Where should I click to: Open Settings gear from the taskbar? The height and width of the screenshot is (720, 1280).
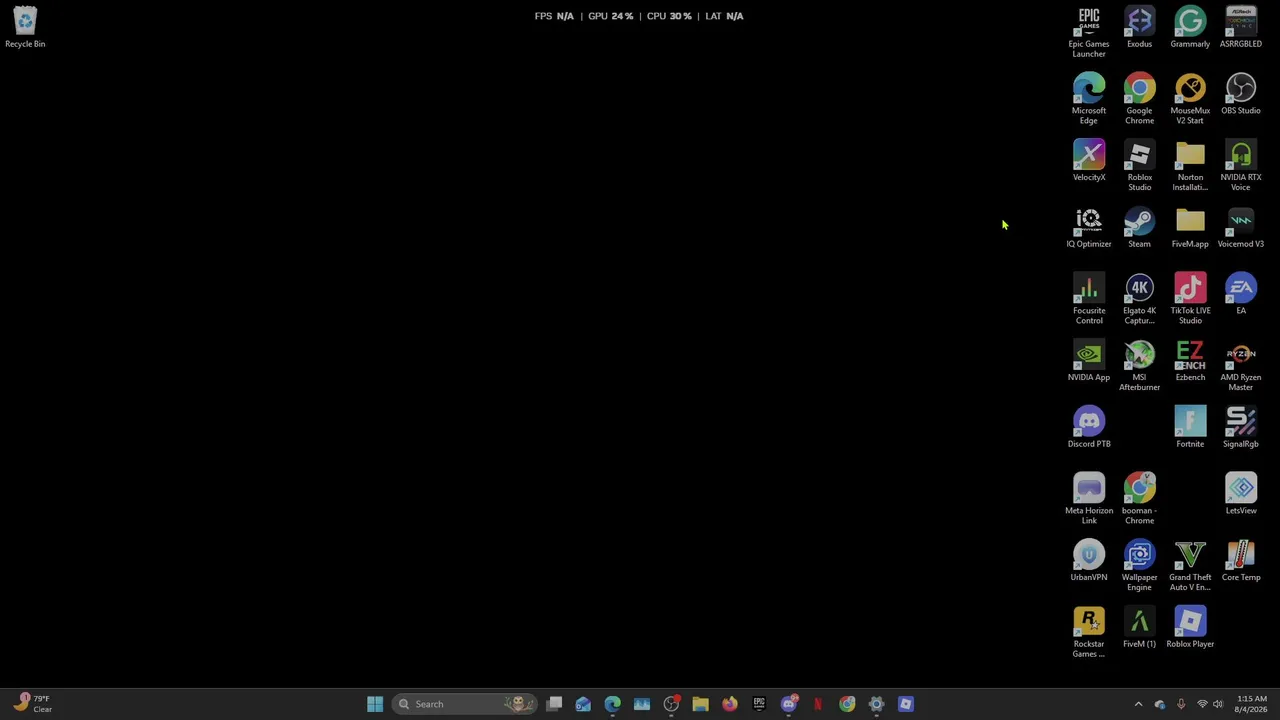(x=876, y=704)
